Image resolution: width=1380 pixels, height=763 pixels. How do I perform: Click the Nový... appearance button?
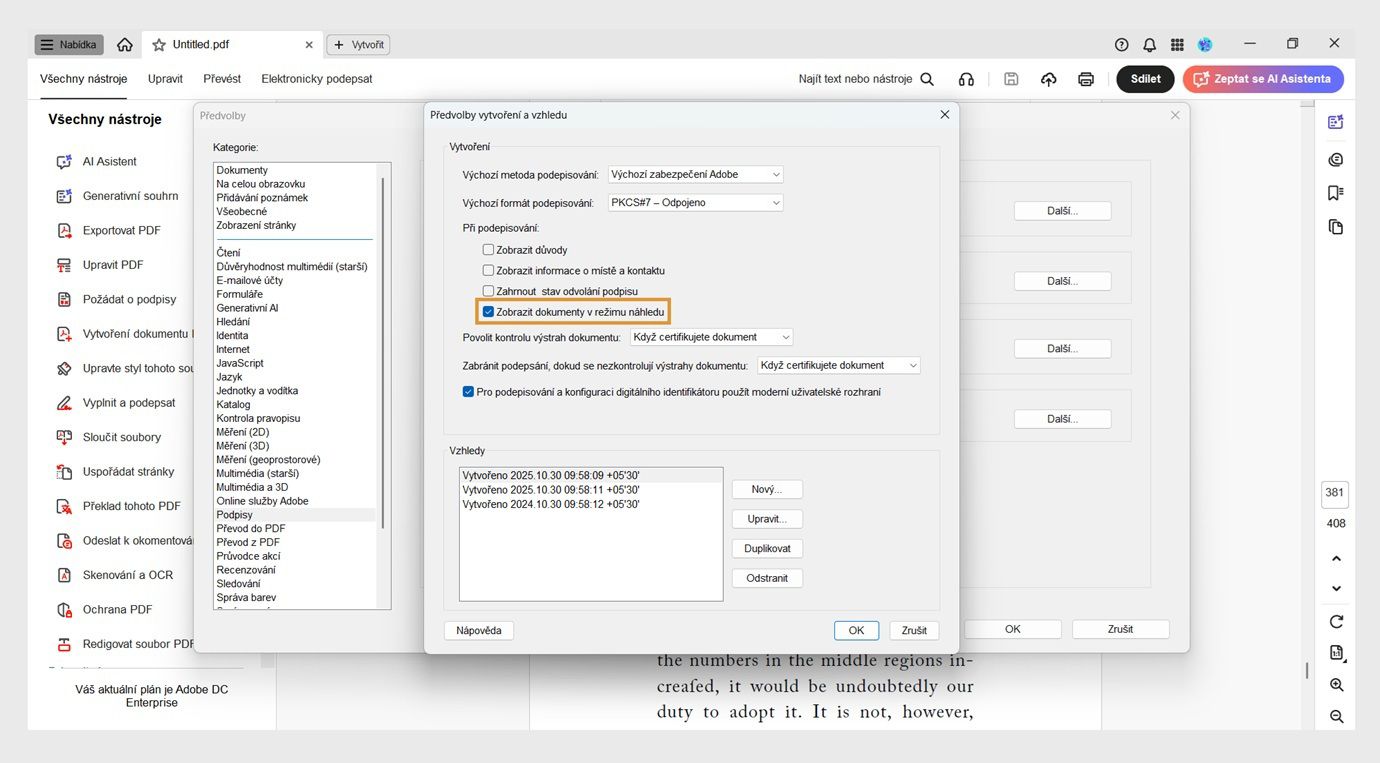[x=767, y=490]
